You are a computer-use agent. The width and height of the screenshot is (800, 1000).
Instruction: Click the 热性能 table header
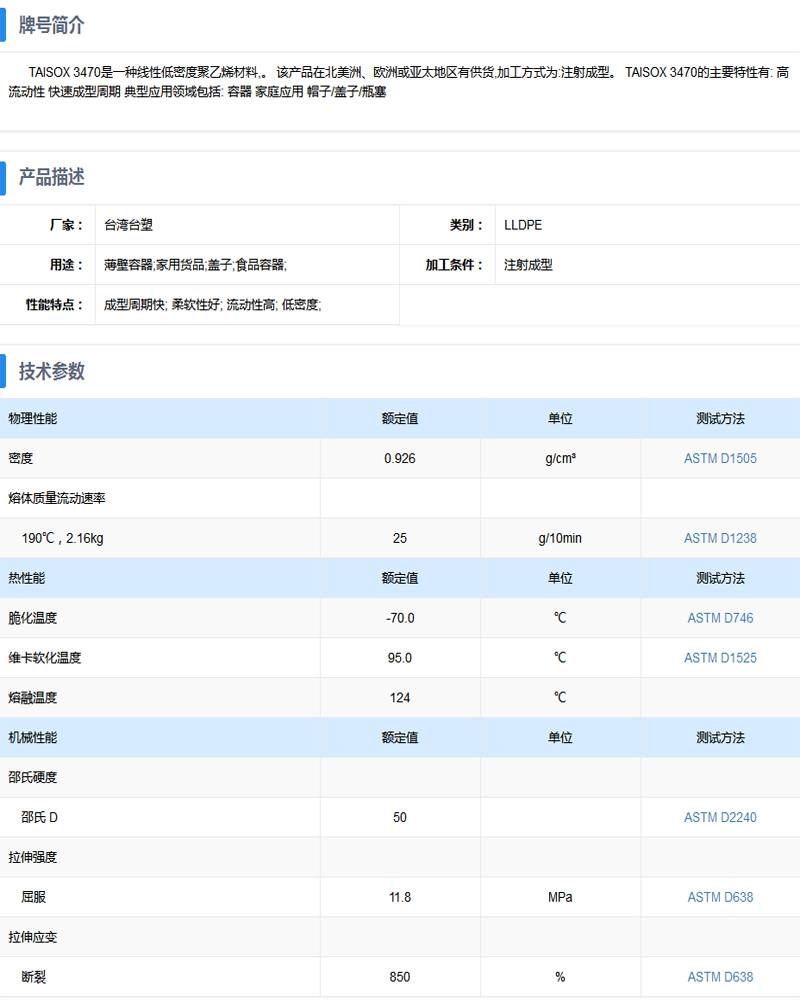point(26,578)
